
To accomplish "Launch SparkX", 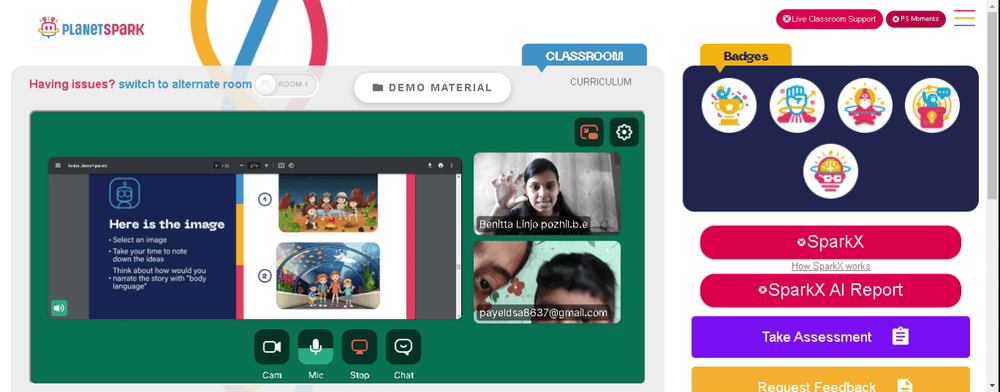I will 830,242.
